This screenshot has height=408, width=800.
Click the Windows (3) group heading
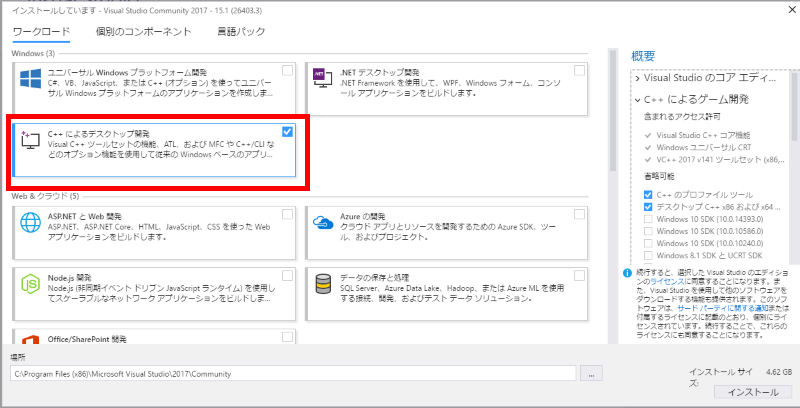pyautogui.click(x=33, y=53)
